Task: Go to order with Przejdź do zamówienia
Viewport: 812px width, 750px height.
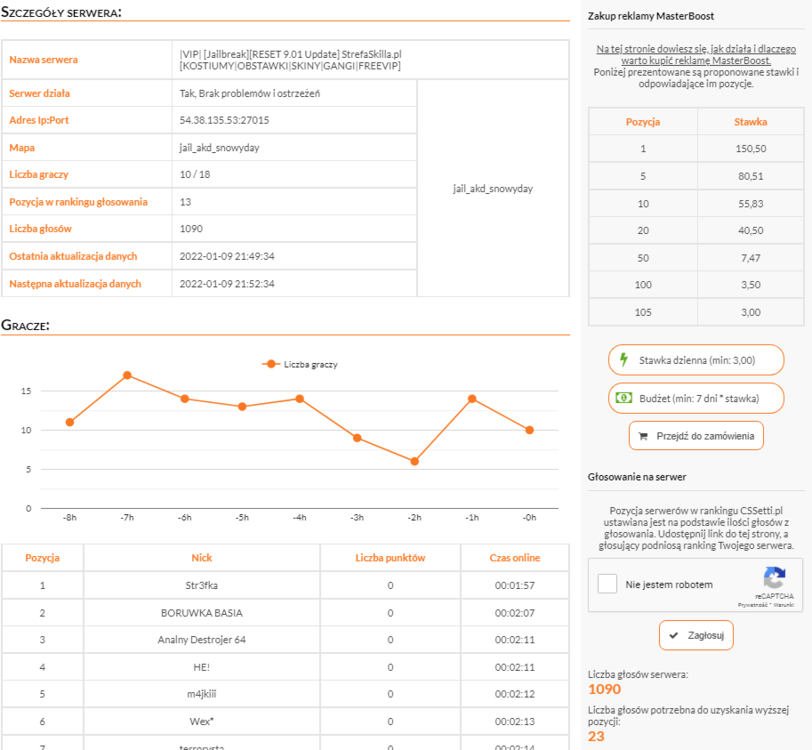Action: [x=696, y=436]
